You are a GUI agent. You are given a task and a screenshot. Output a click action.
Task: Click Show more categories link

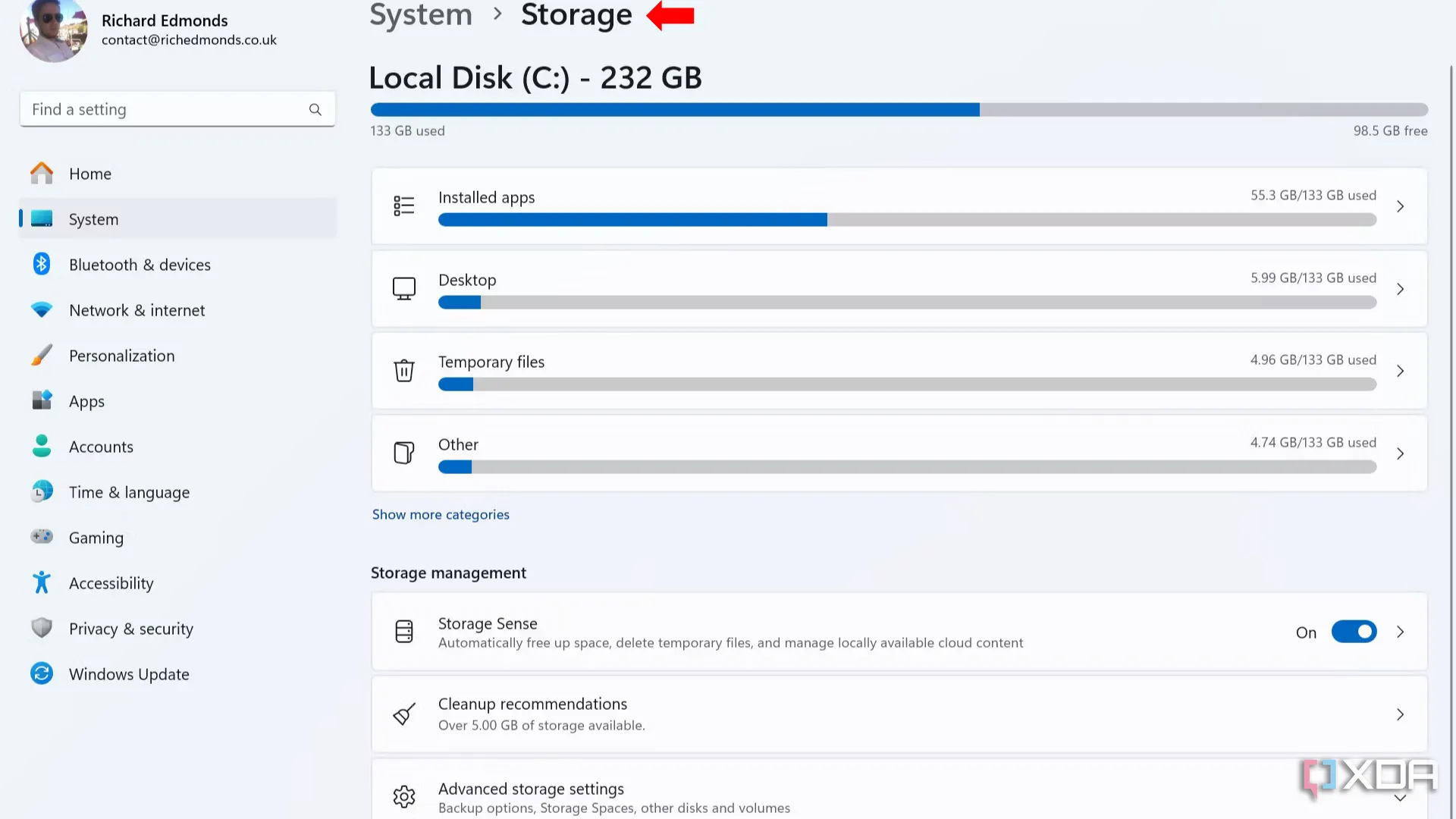(441, 514)
